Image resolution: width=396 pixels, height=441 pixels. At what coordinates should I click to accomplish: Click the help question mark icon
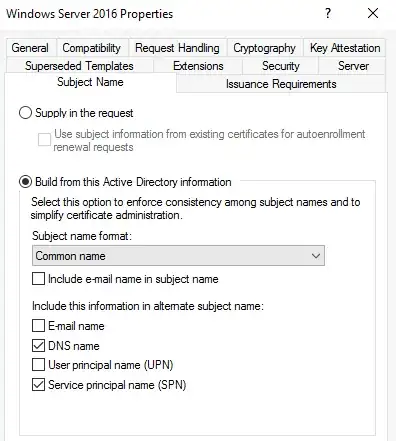(x=328, y=14)
